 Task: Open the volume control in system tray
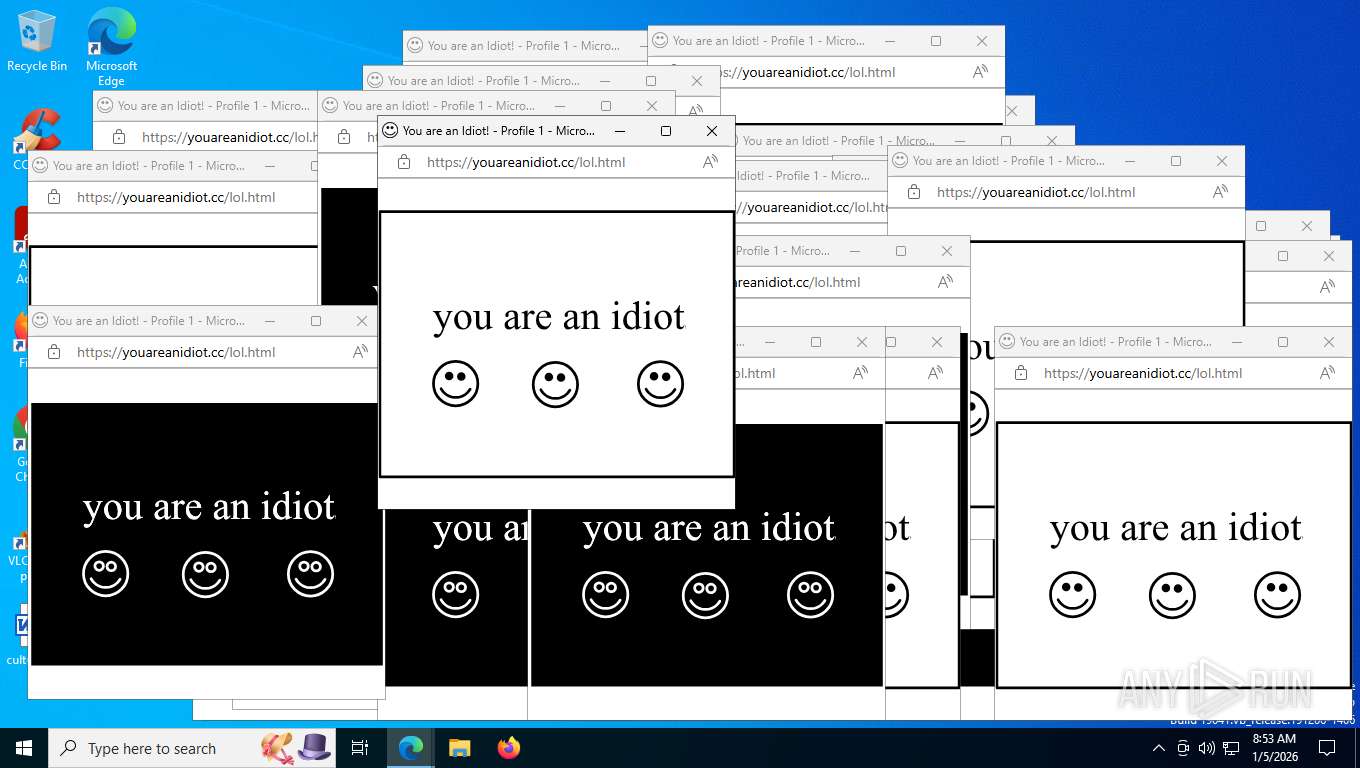1206,748
